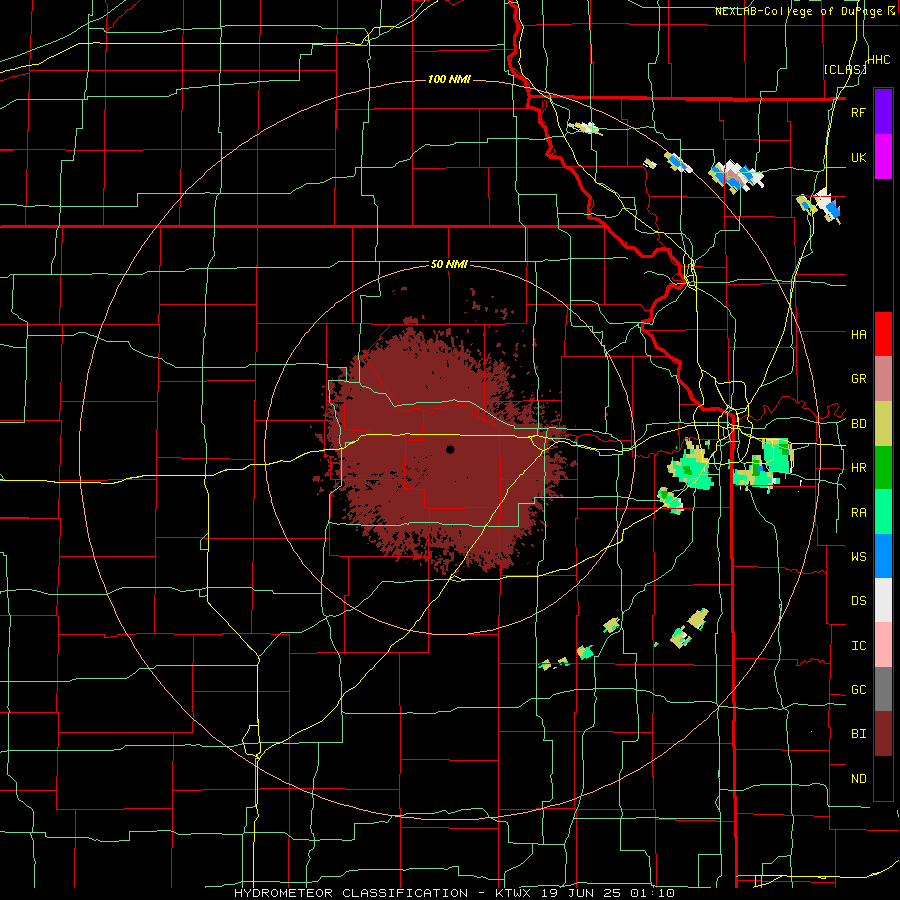
Task: Click the 01:10 time stamp
Action: [x=655, y=893]
